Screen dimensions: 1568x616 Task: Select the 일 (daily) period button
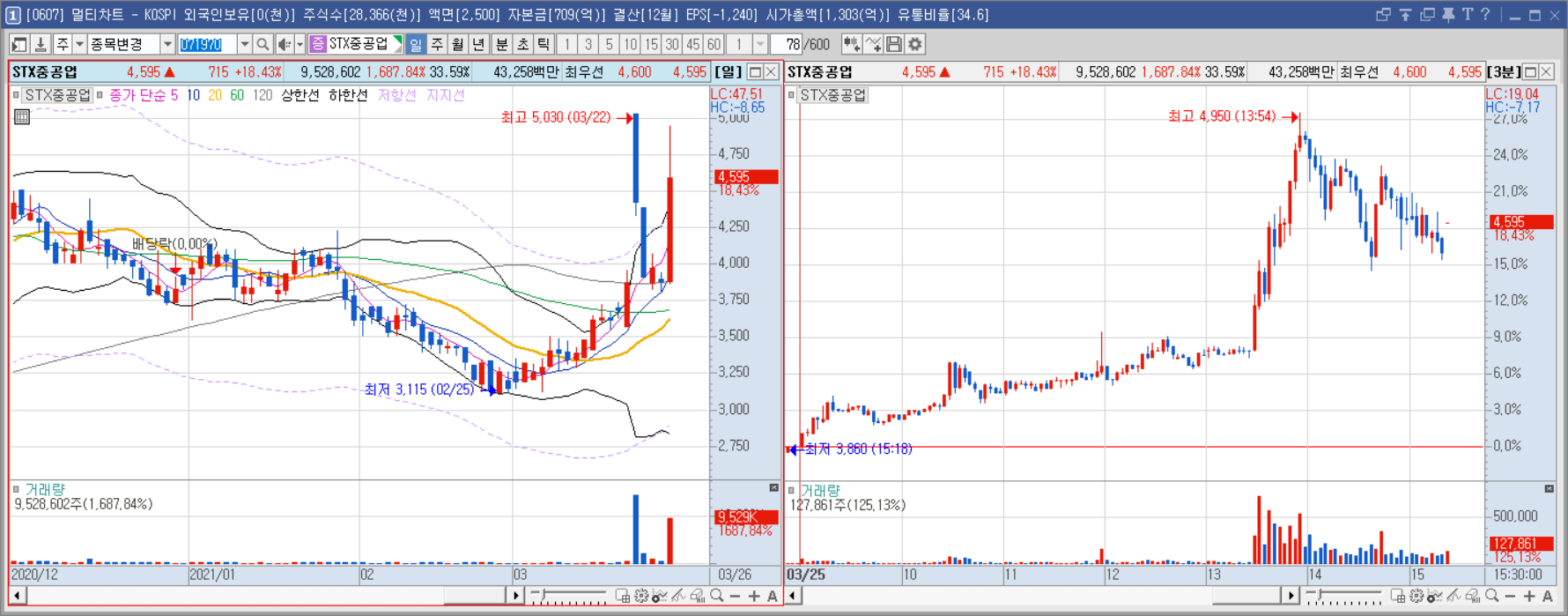pyautogui.click(x=416, y=44)
